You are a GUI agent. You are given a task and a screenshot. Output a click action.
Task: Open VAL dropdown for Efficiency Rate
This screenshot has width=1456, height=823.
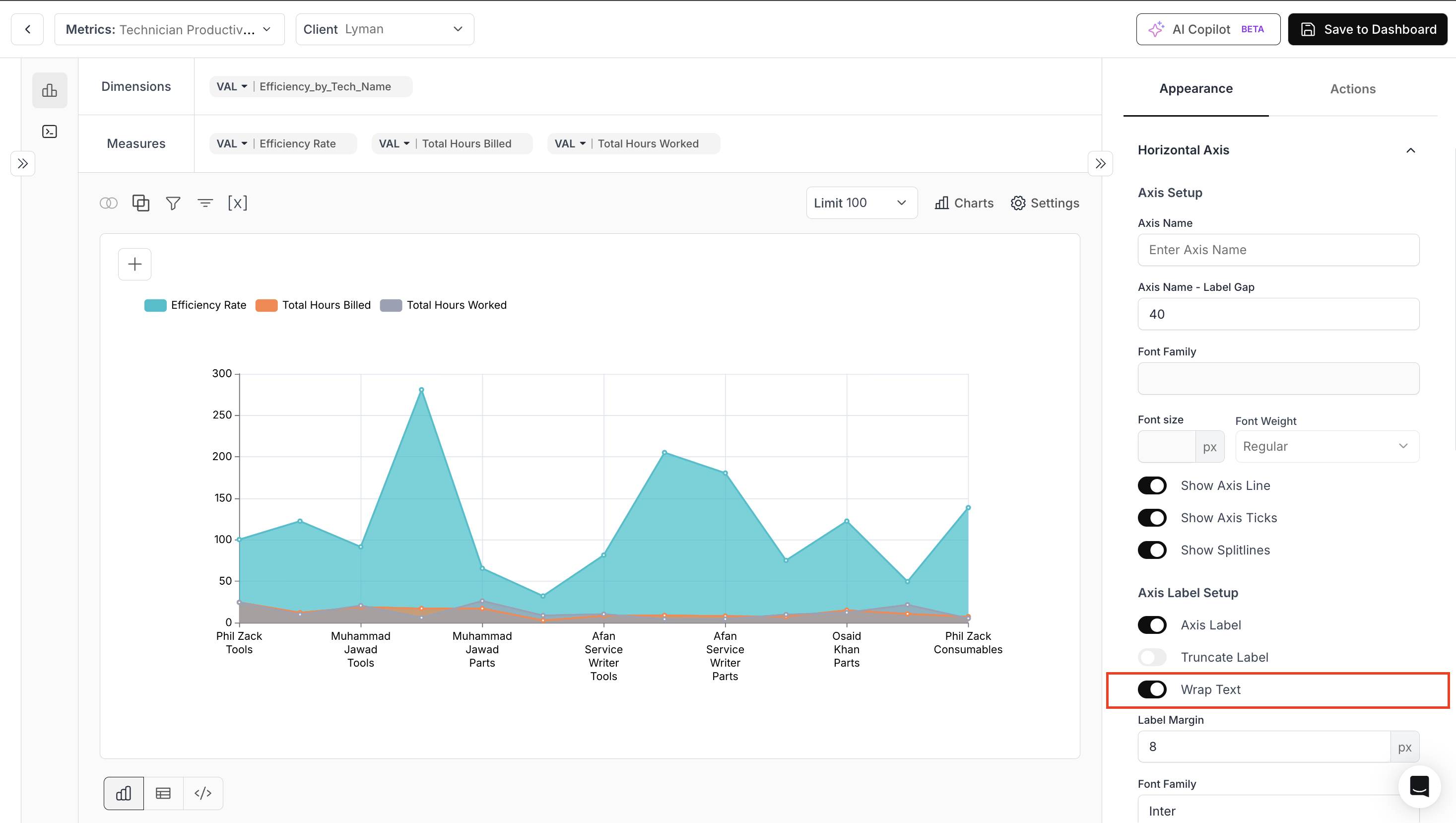pos(232,143)
